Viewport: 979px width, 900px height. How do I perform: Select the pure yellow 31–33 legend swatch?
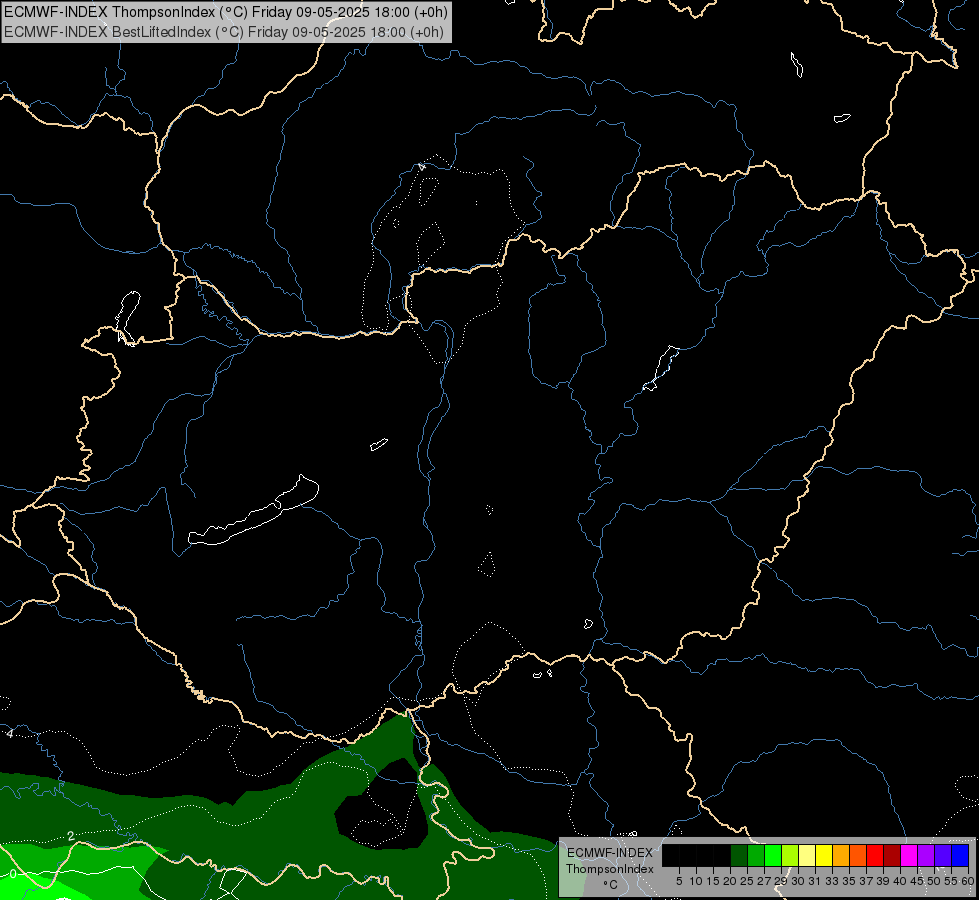pos(824,855)
